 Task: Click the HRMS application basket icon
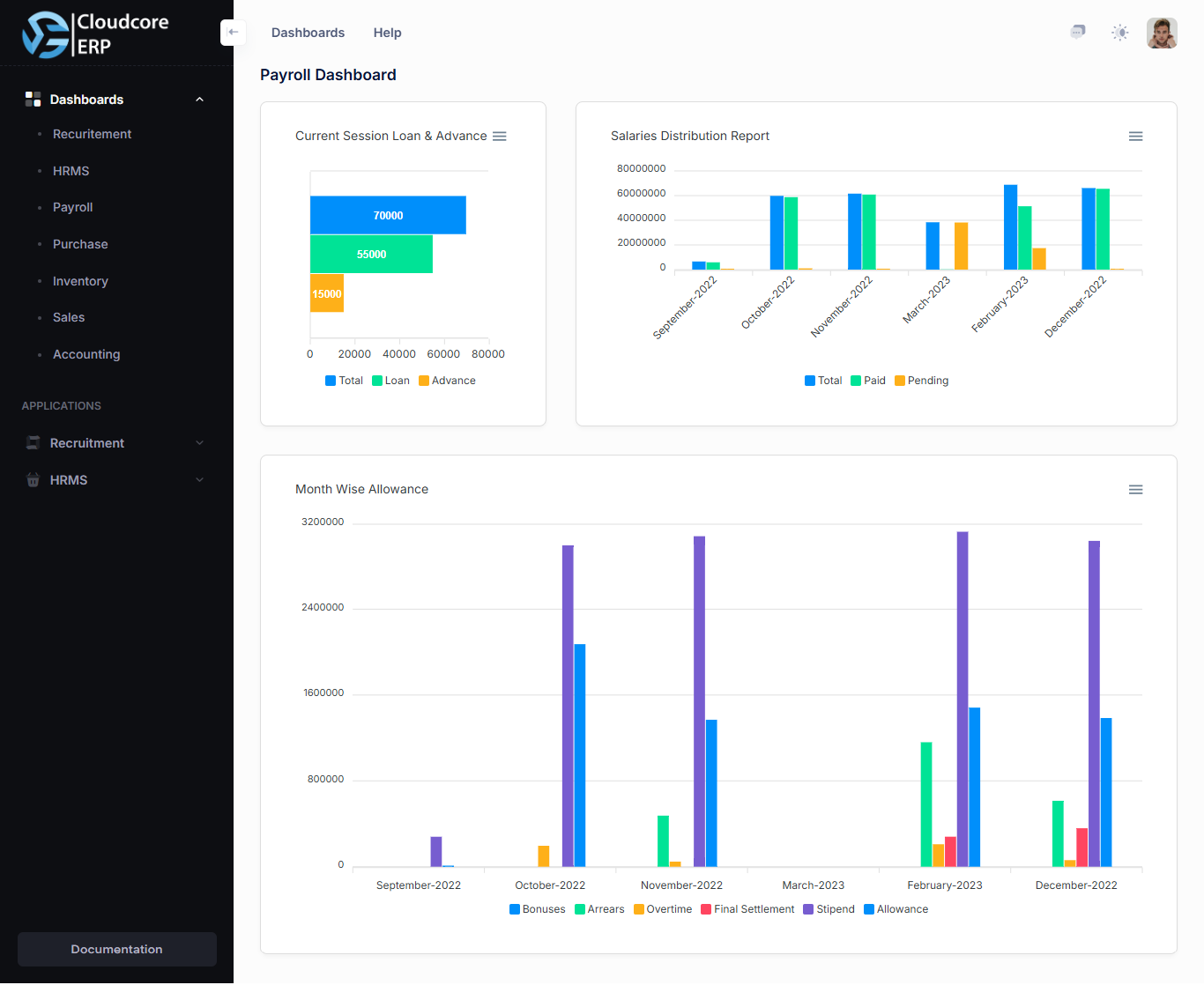point(33,480)
